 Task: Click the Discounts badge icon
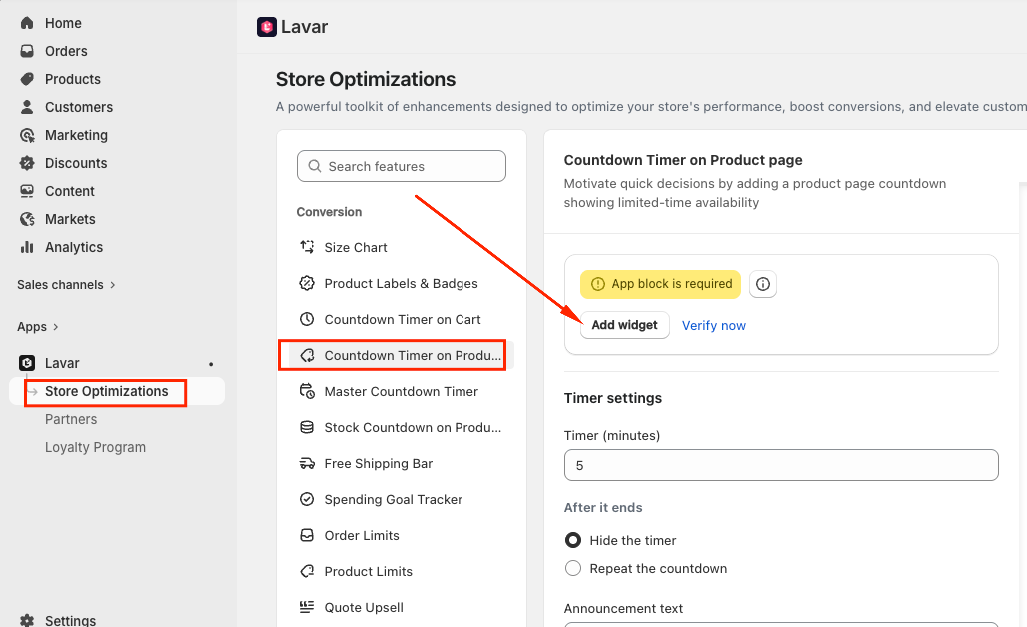pyautogui.click(x=27, y=163)
